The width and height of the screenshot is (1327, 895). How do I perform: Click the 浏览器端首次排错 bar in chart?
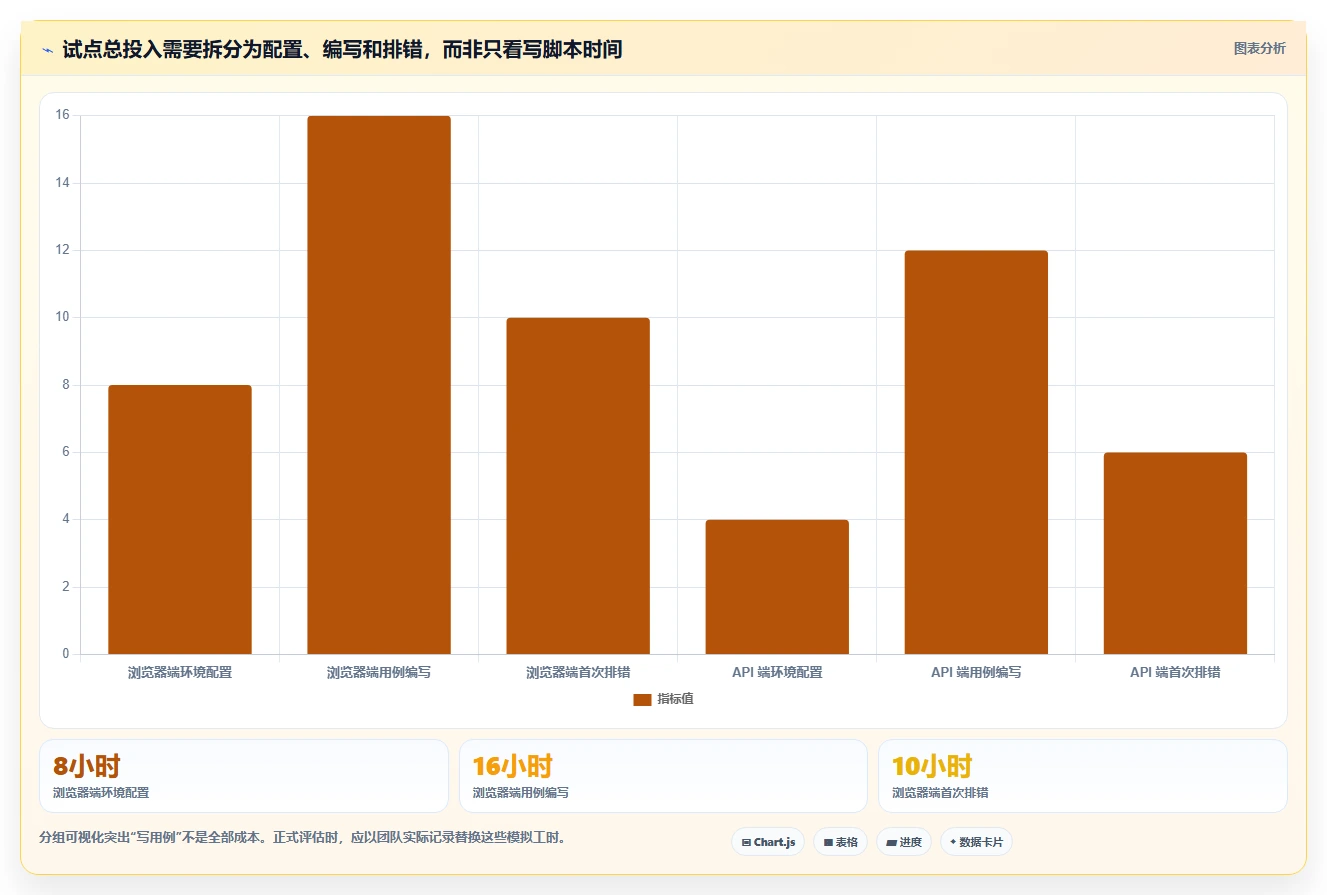tap(578, 486)
